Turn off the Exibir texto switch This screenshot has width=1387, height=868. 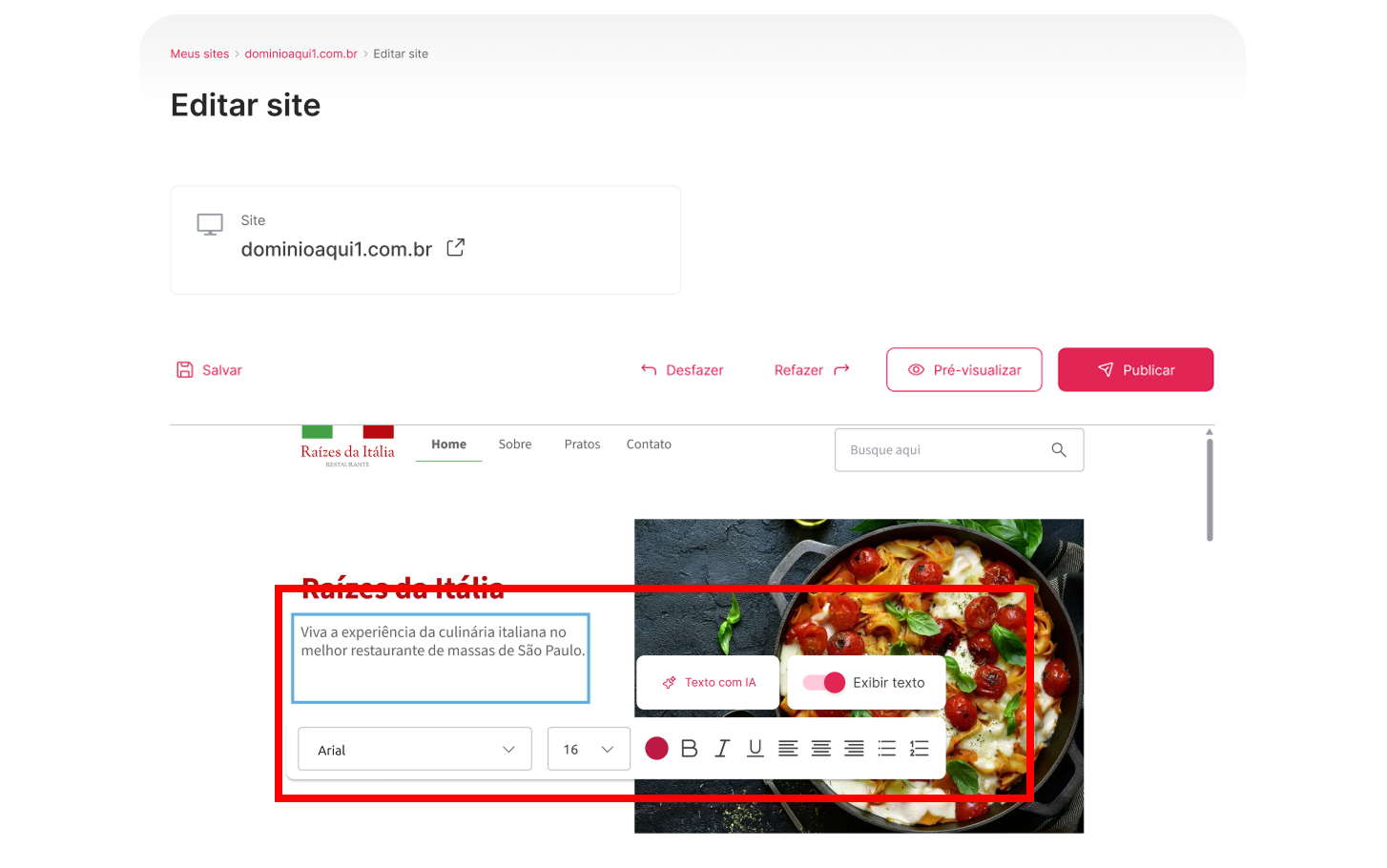pyautogui.click(x=824, y=683)
